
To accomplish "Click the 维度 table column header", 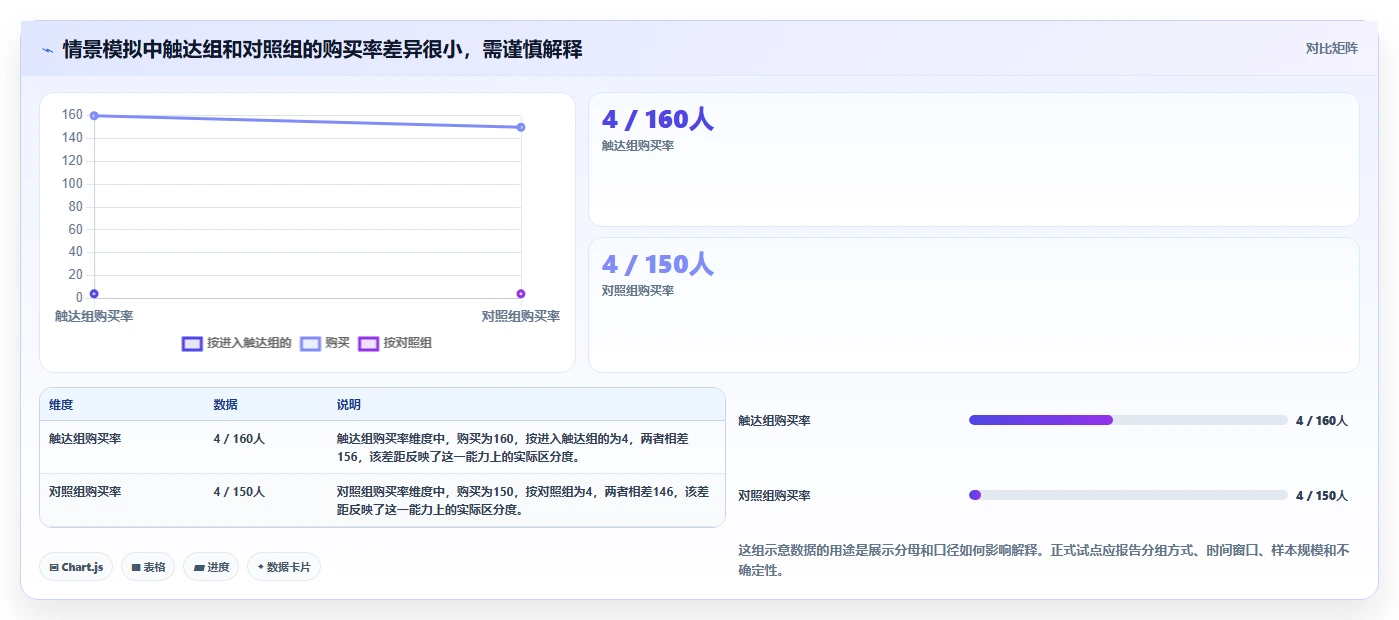I will pyautogui.click(x=61, y=405).
